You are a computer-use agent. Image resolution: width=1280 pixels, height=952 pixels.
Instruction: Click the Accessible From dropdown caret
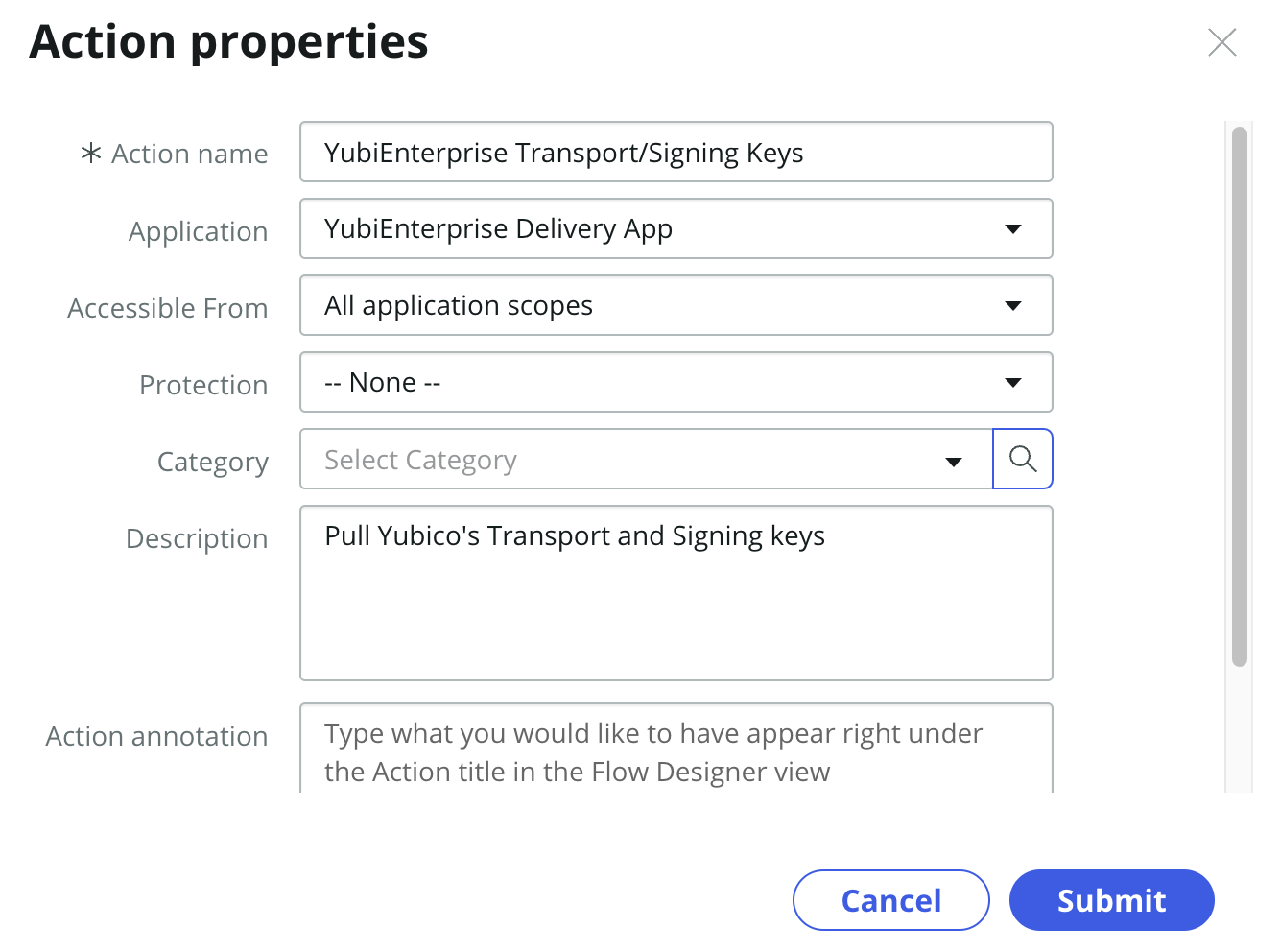1013,305
